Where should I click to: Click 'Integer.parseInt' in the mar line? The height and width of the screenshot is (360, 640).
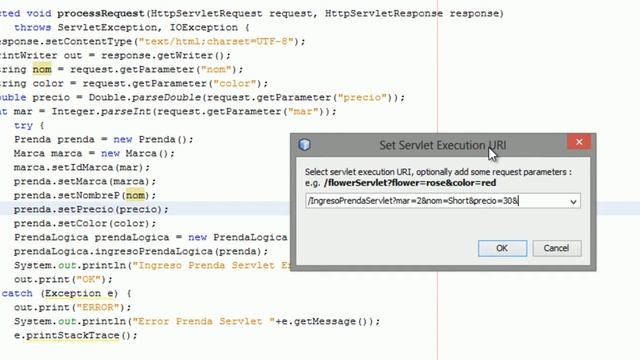(x=101, y=111)
